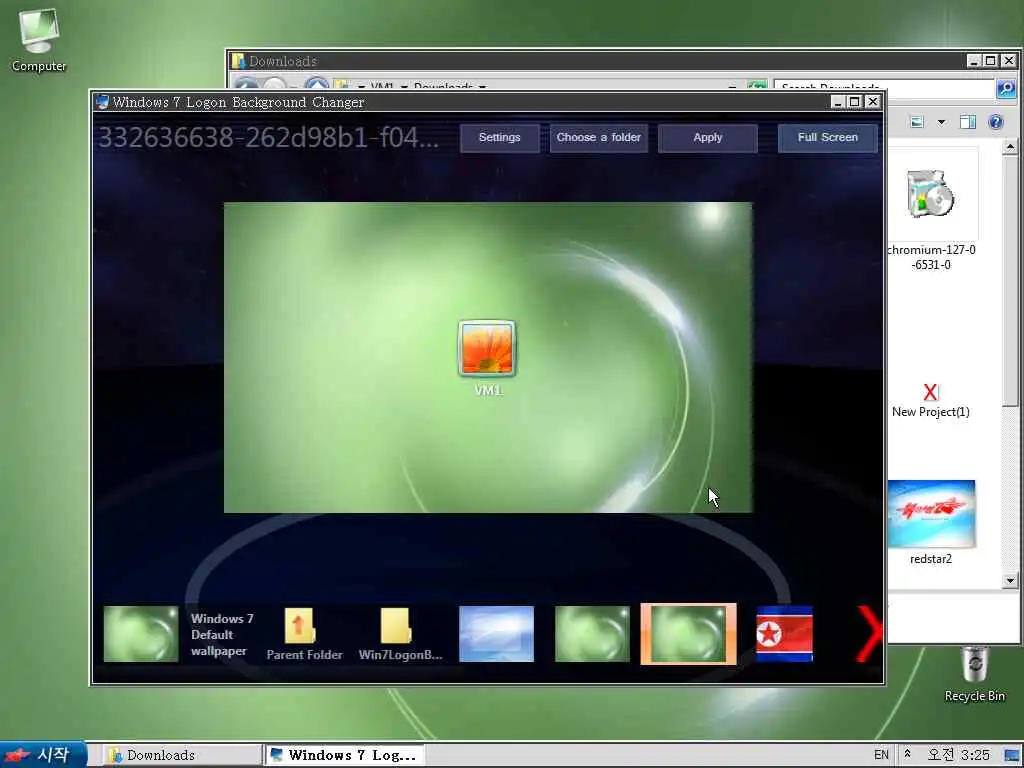This screenshot has height=768, width=1024.
Task: Open the Start button on the taskbar
Action: tap(43, 755)
